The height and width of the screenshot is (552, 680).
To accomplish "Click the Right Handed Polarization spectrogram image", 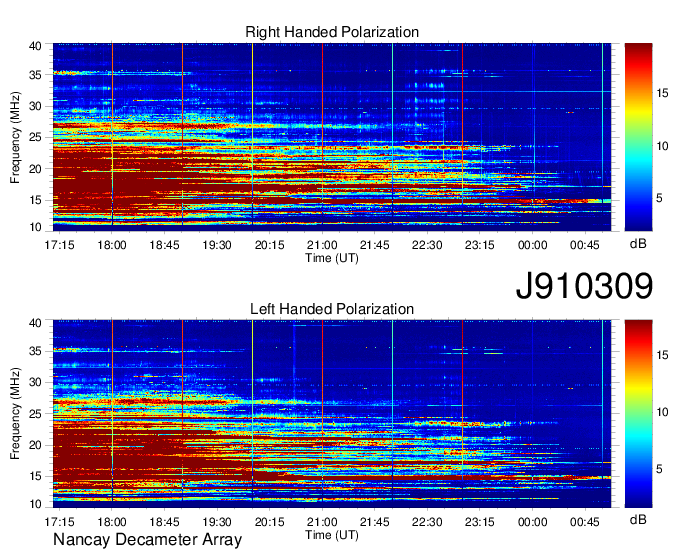I will 332,137.
